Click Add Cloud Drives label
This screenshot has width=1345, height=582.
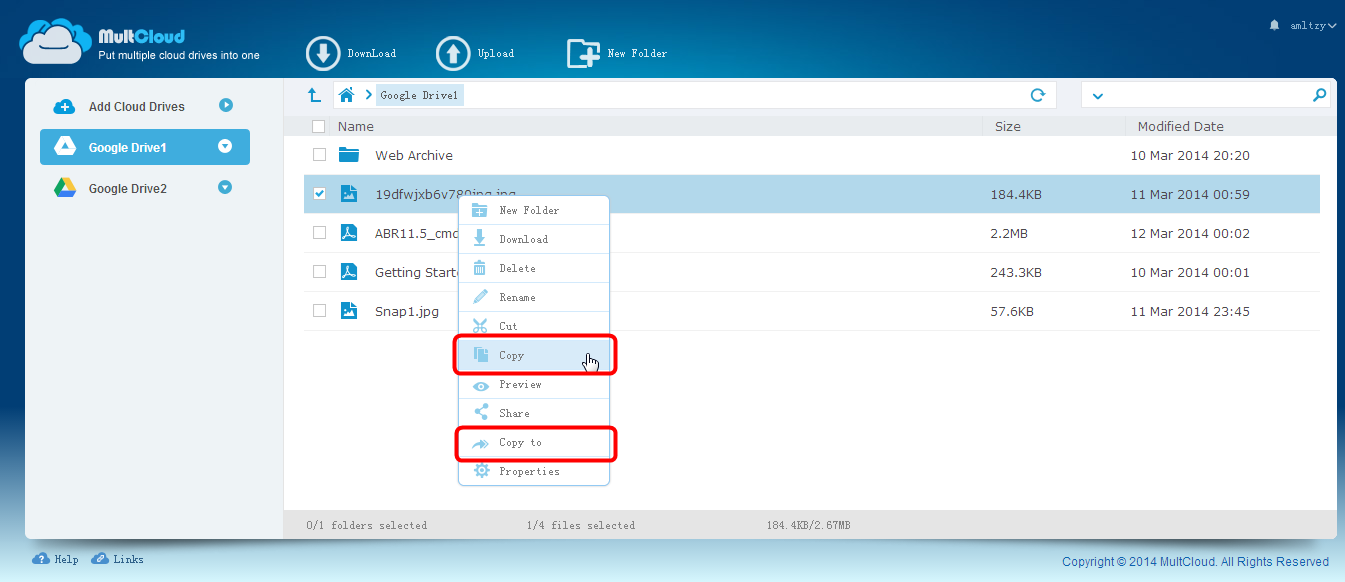coord(137,107)
